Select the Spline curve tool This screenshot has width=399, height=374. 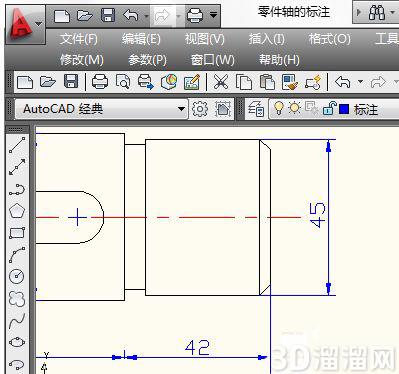coord(17,321)
